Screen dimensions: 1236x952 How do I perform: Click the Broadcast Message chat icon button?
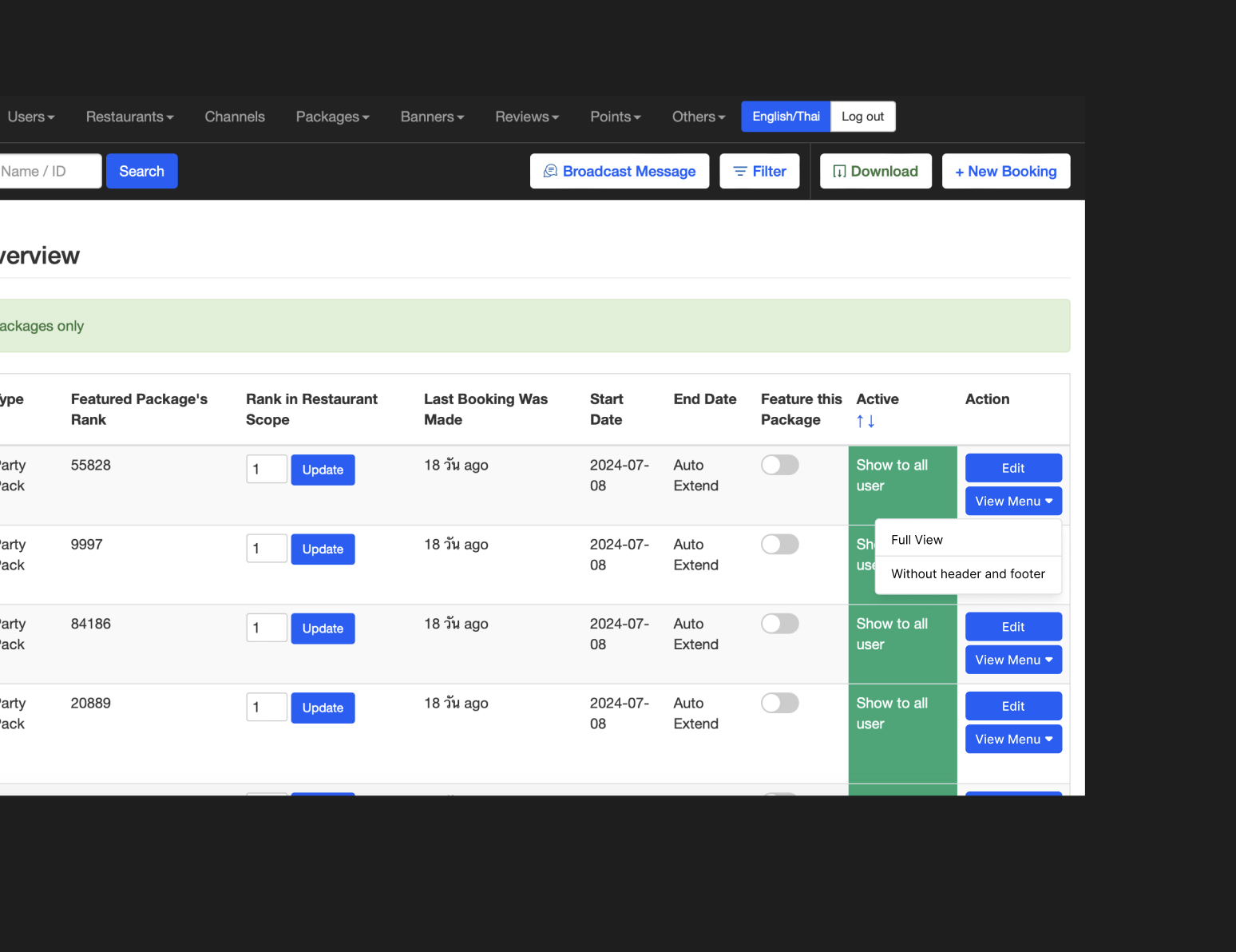(x=619, y=171)
